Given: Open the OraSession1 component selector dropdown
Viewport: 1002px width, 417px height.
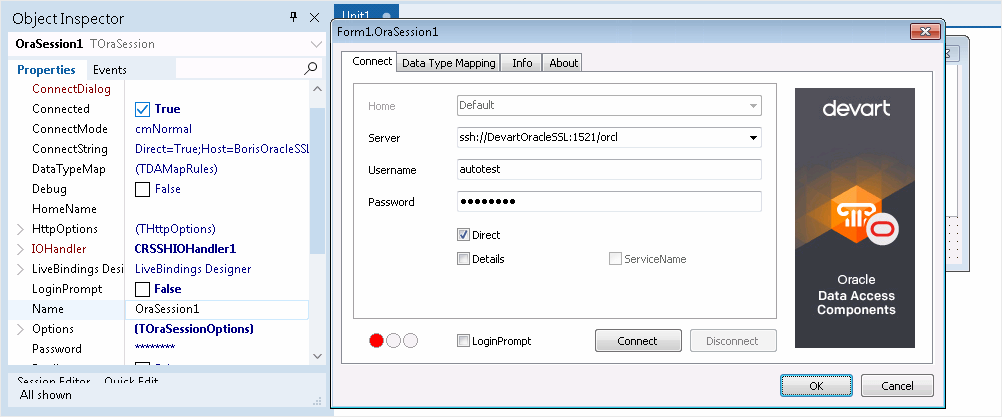Looking at the screenshot, I should click(x=316, y=44).
